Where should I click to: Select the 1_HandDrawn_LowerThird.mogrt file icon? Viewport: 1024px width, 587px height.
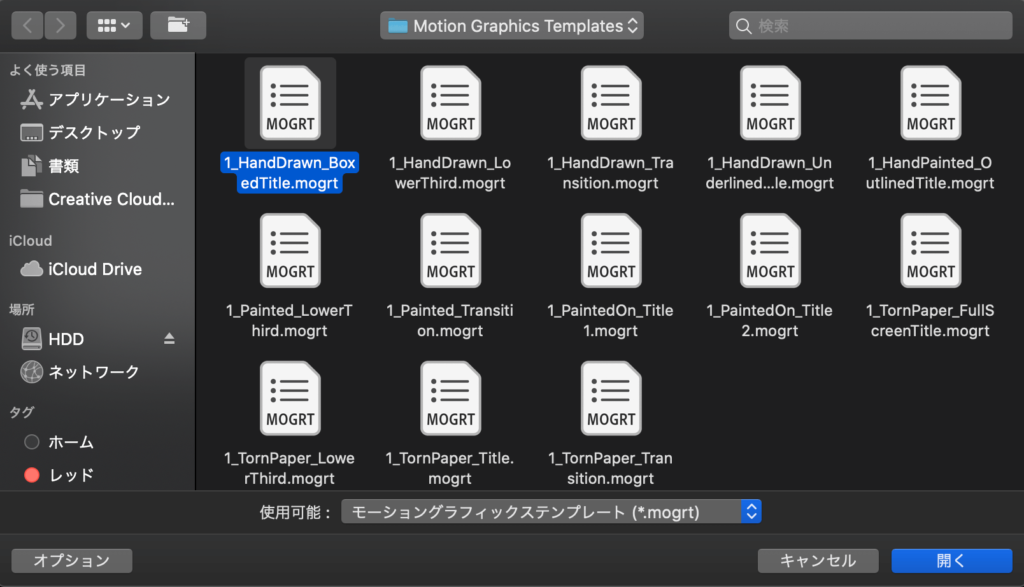(x=451, y=103)
